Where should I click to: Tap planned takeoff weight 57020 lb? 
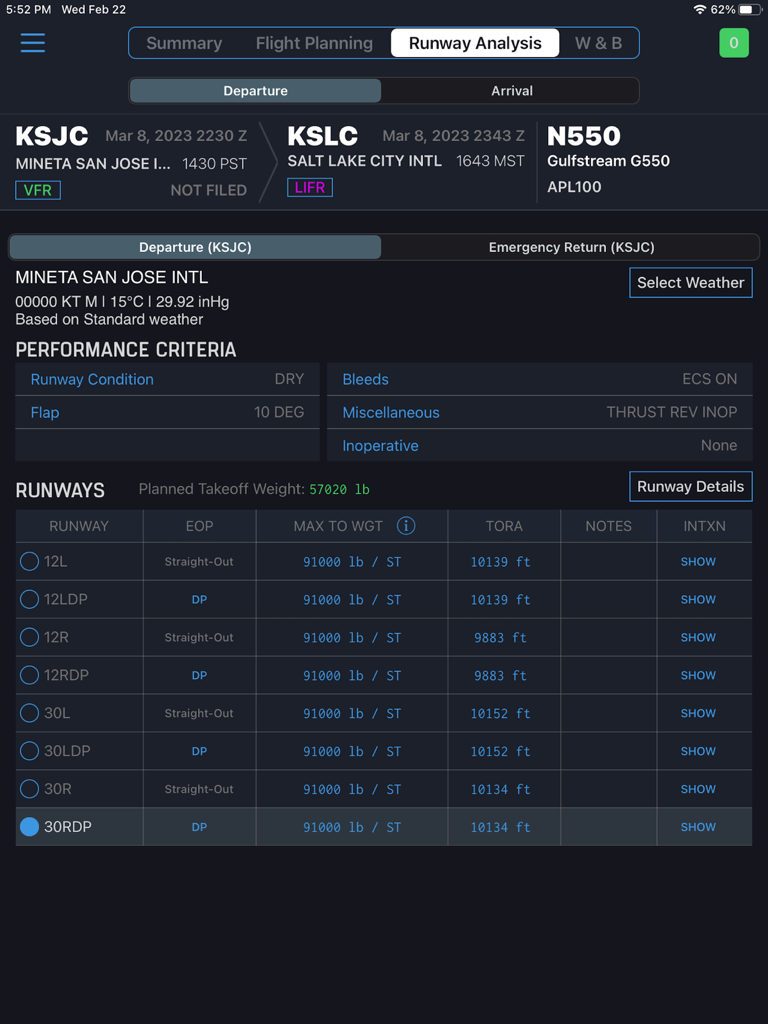(x=340, y=489)
